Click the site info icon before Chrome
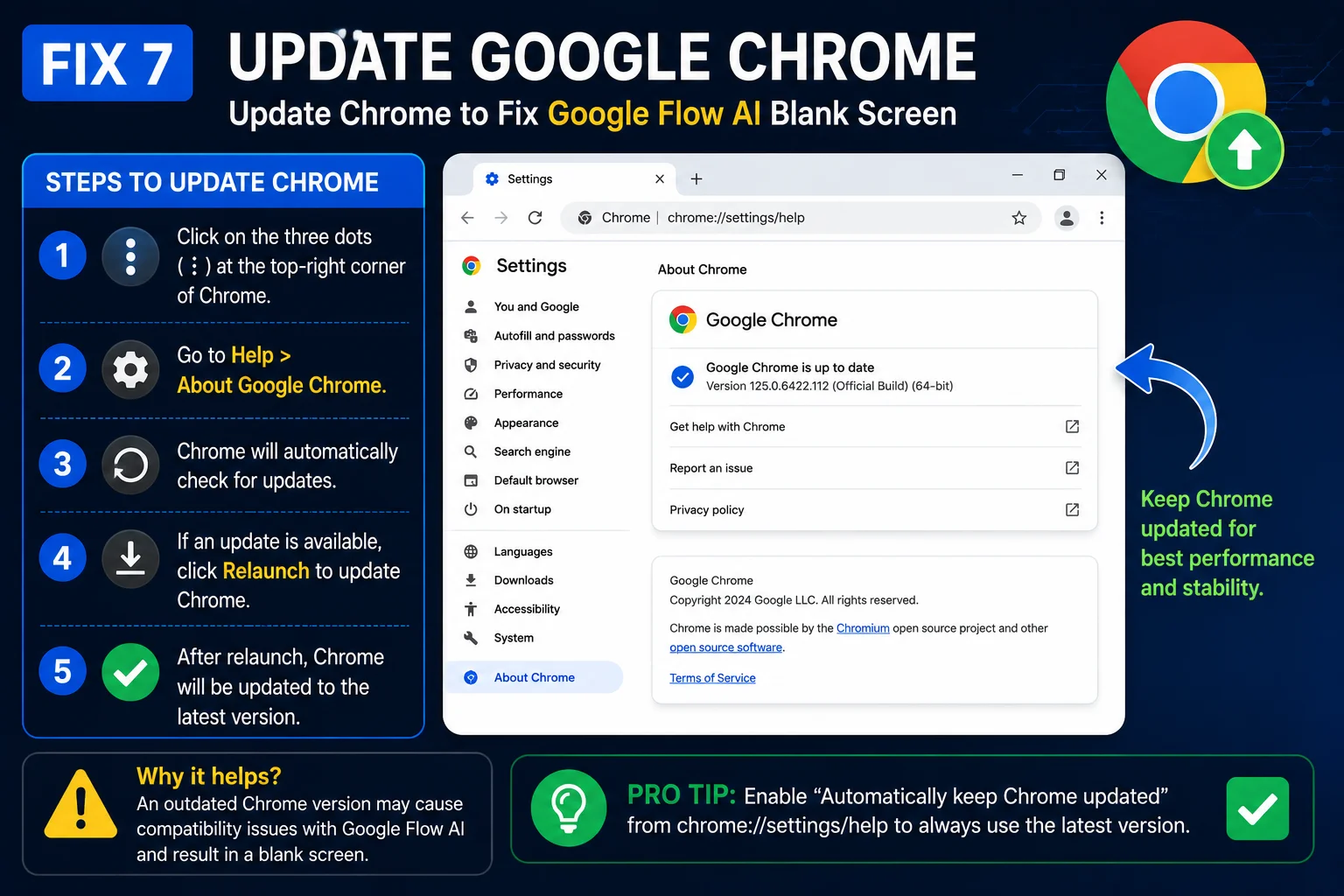This screenshot has height=896, width=1344. pyautogui.click(x=584, y=218)
